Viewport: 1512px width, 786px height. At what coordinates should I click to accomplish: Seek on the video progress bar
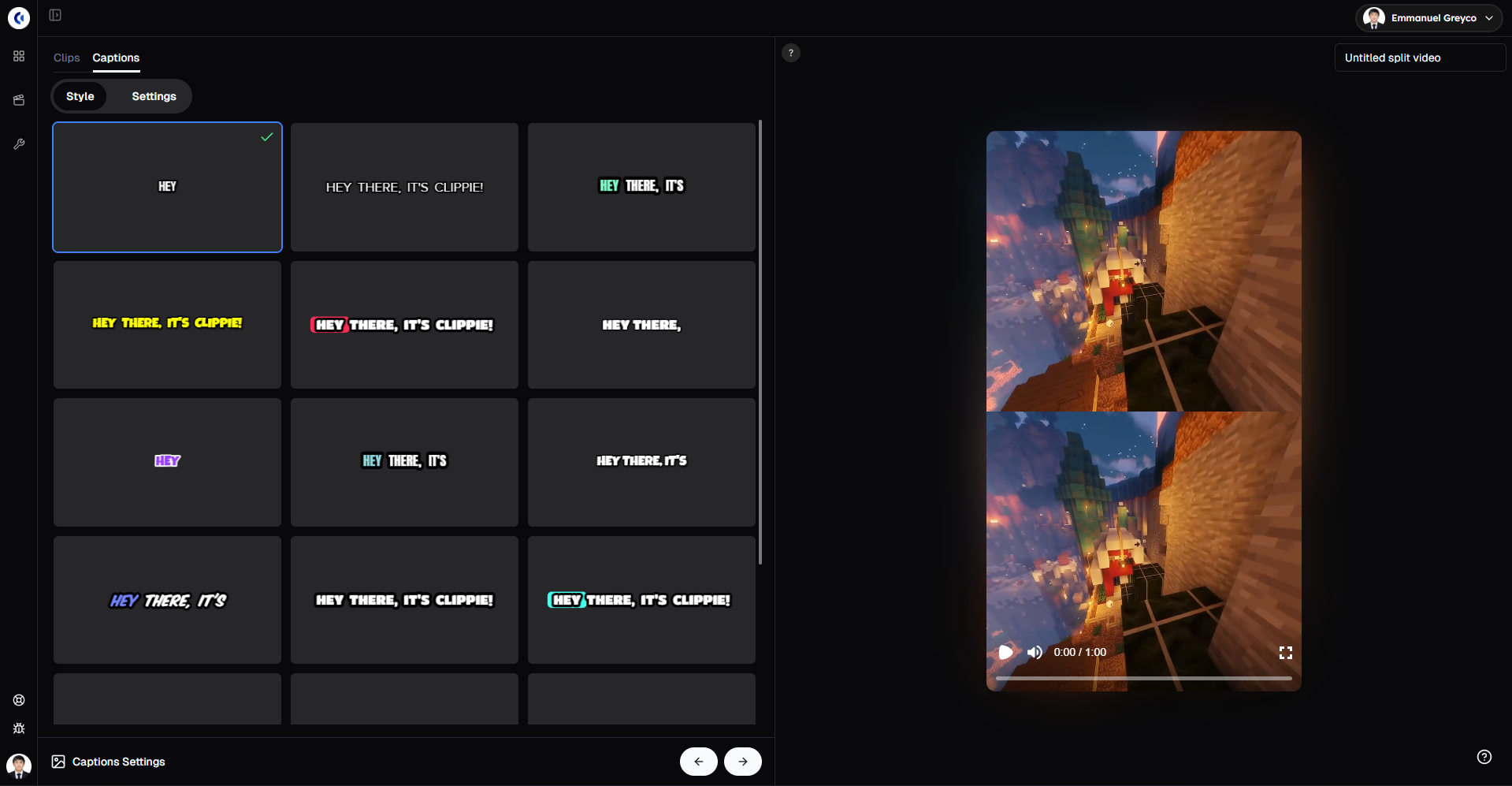coord(1144,678)
